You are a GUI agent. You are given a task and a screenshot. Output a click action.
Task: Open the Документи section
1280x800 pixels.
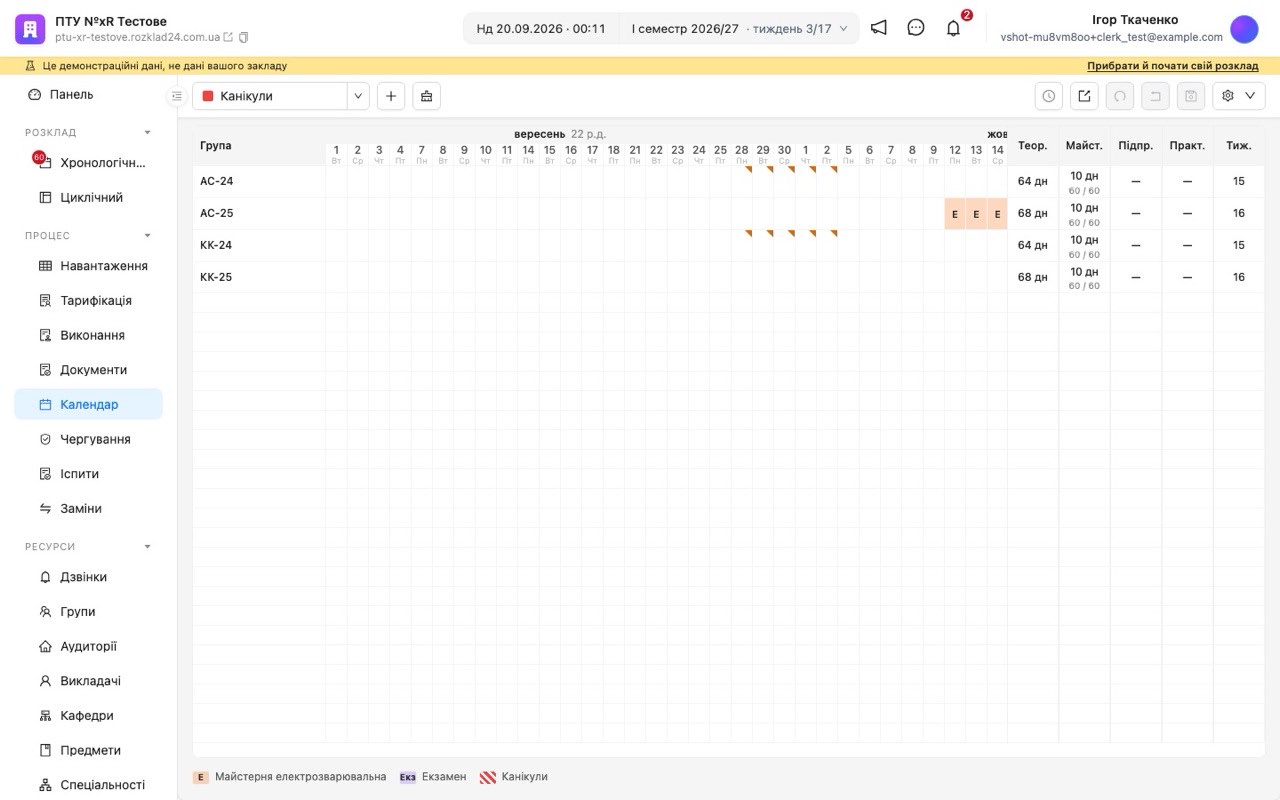88,370
